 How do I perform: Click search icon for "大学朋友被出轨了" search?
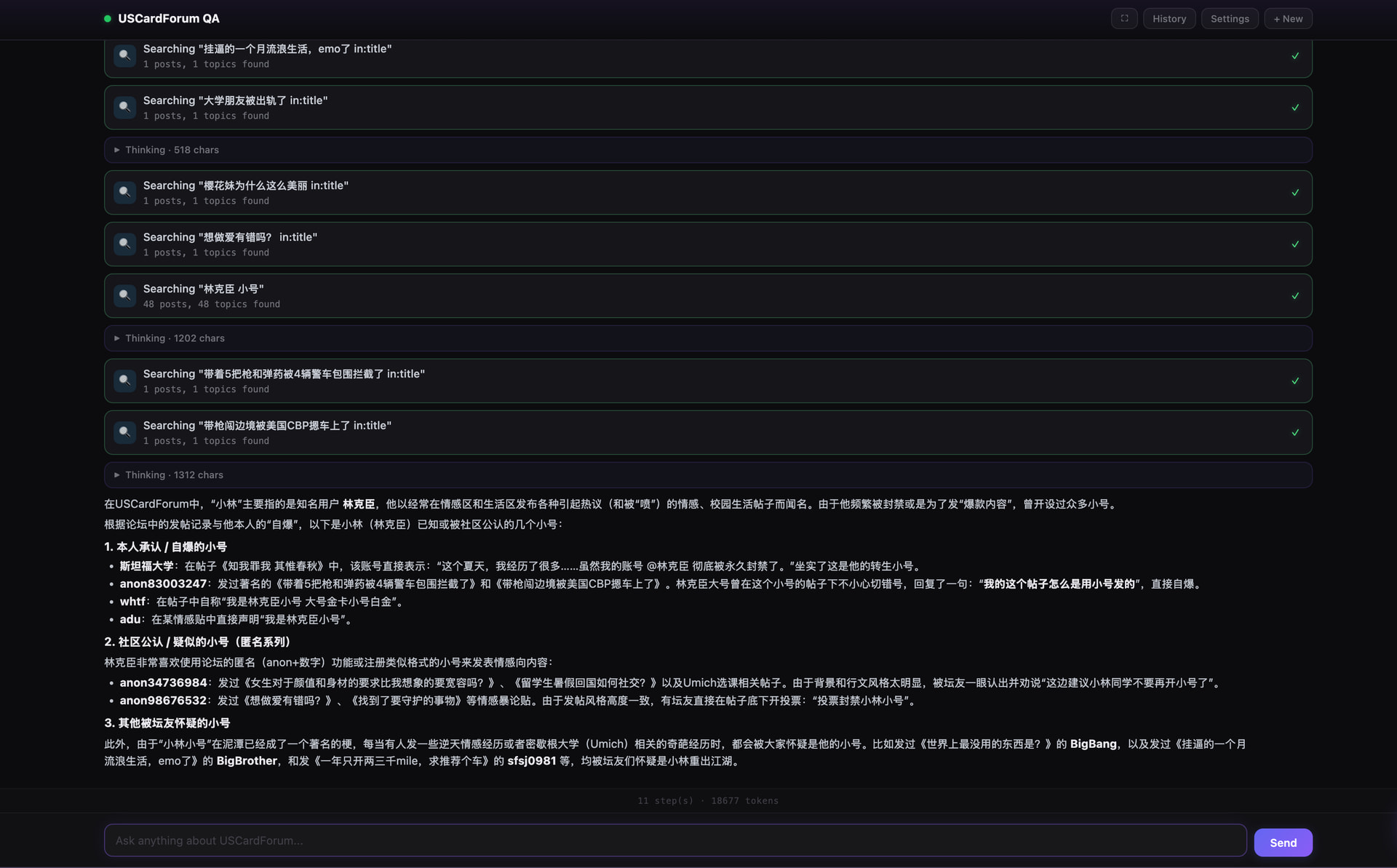pos(124,108)
